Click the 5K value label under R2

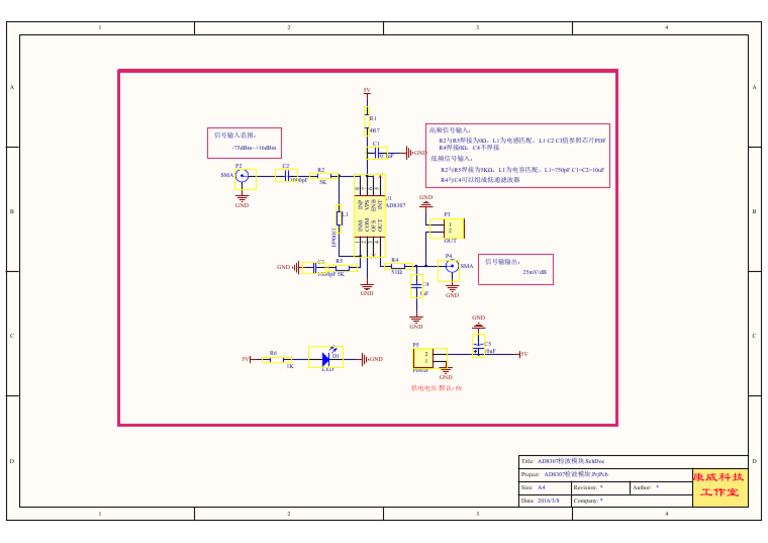pos(323,182)
